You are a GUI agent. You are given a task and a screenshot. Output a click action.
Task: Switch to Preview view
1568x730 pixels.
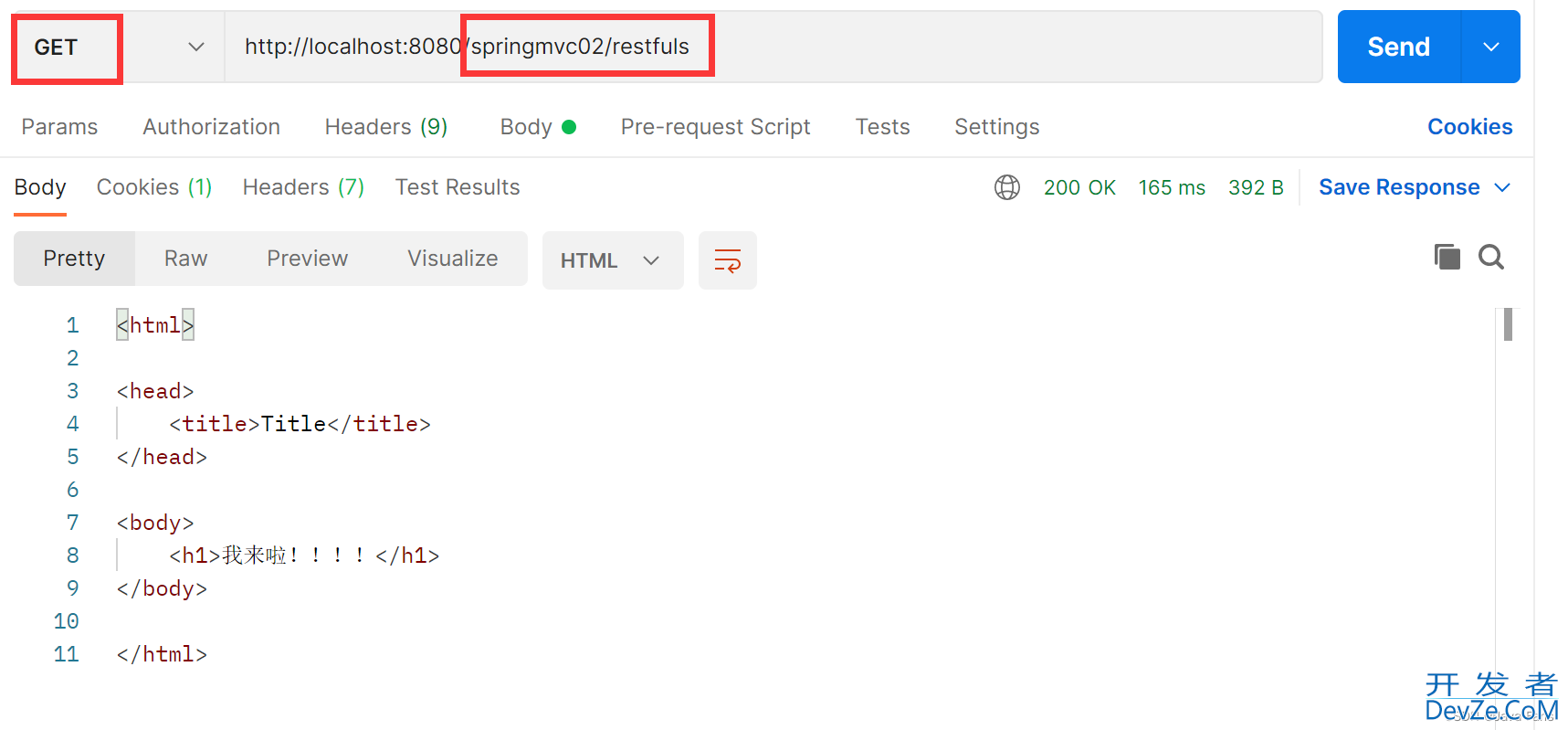pos(307,259)
